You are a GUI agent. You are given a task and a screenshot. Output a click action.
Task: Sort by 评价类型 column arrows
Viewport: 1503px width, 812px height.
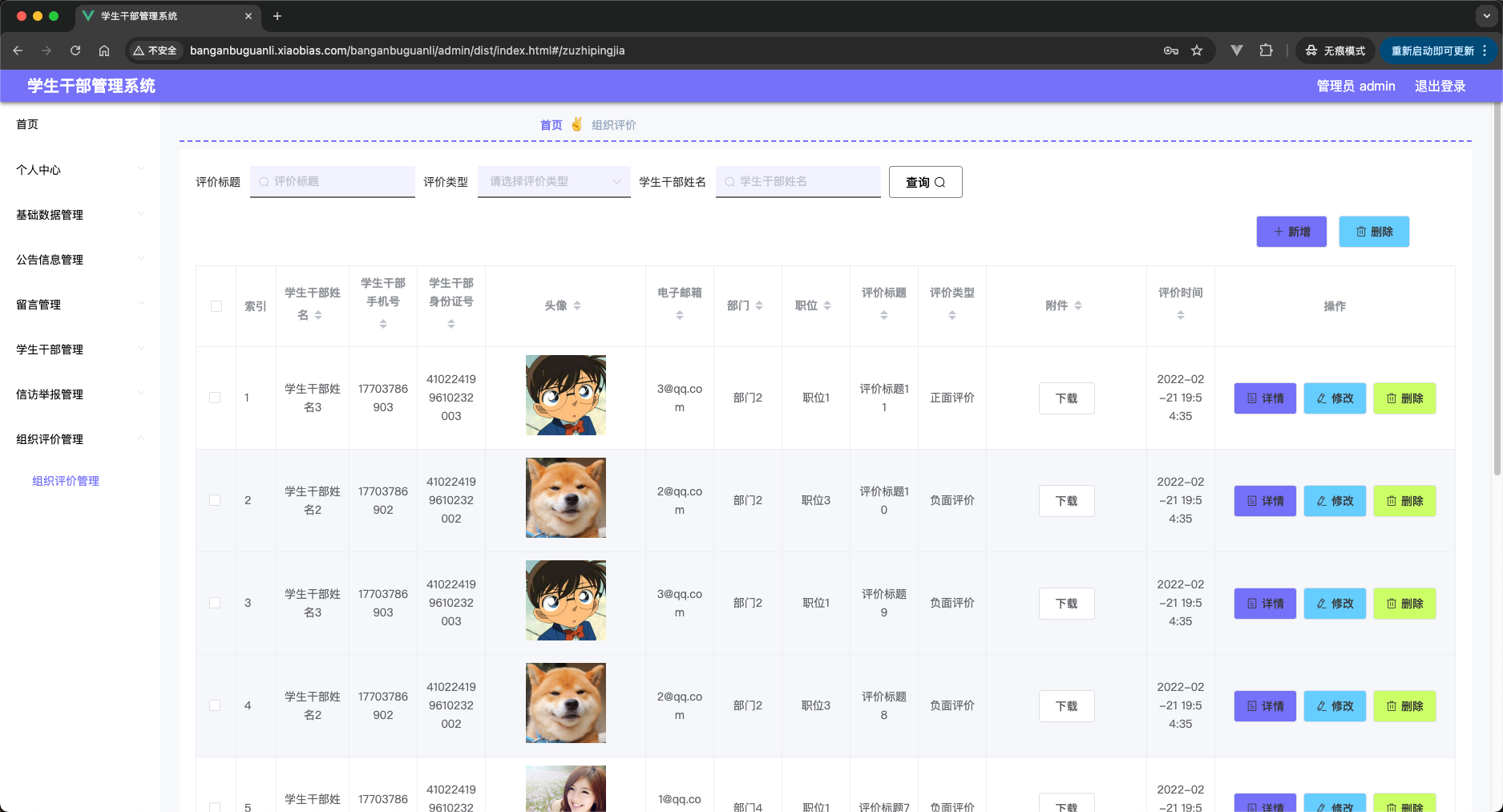[952, 316]
